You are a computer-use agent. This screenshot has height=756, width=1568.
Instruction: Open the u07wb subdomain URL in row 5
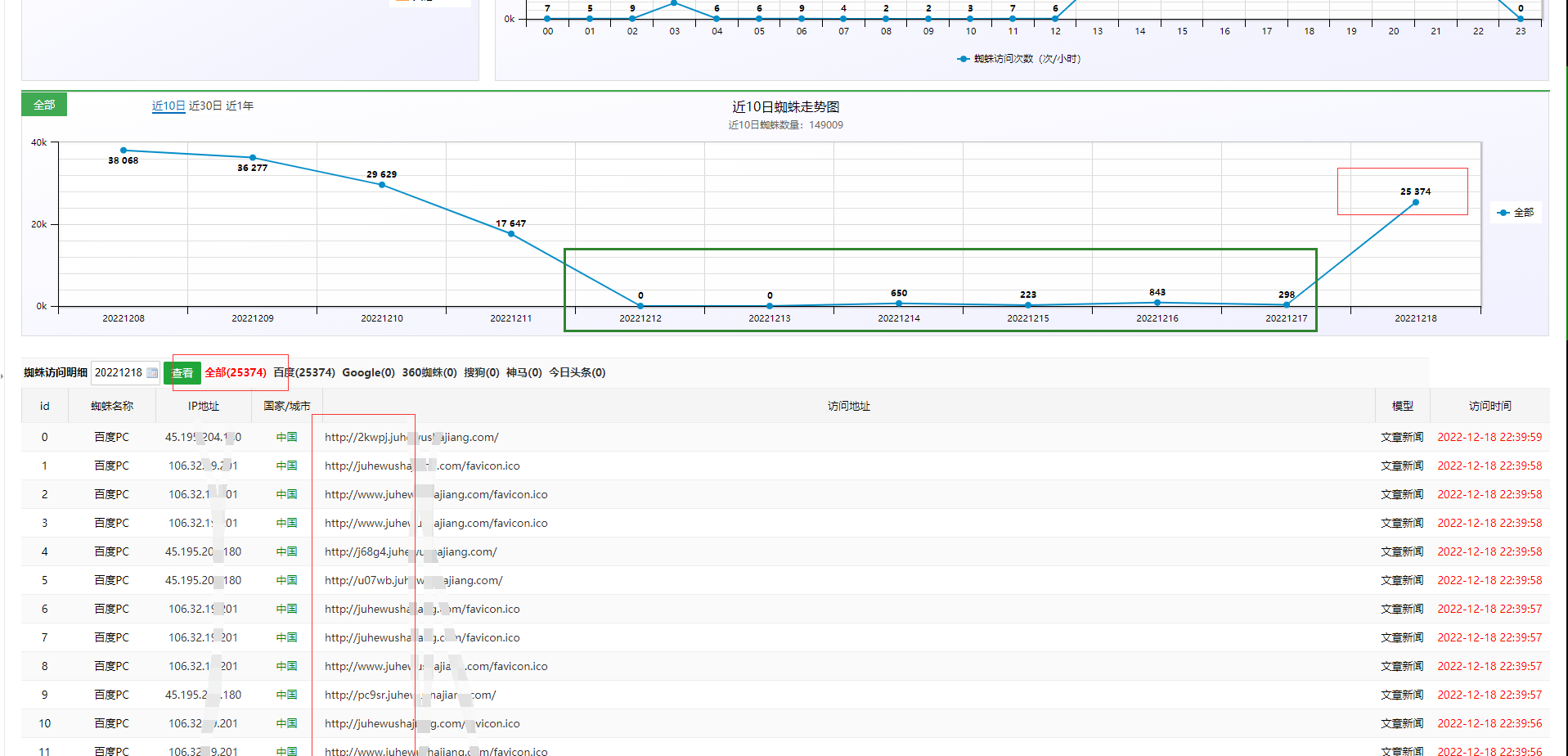coord(414,580)
